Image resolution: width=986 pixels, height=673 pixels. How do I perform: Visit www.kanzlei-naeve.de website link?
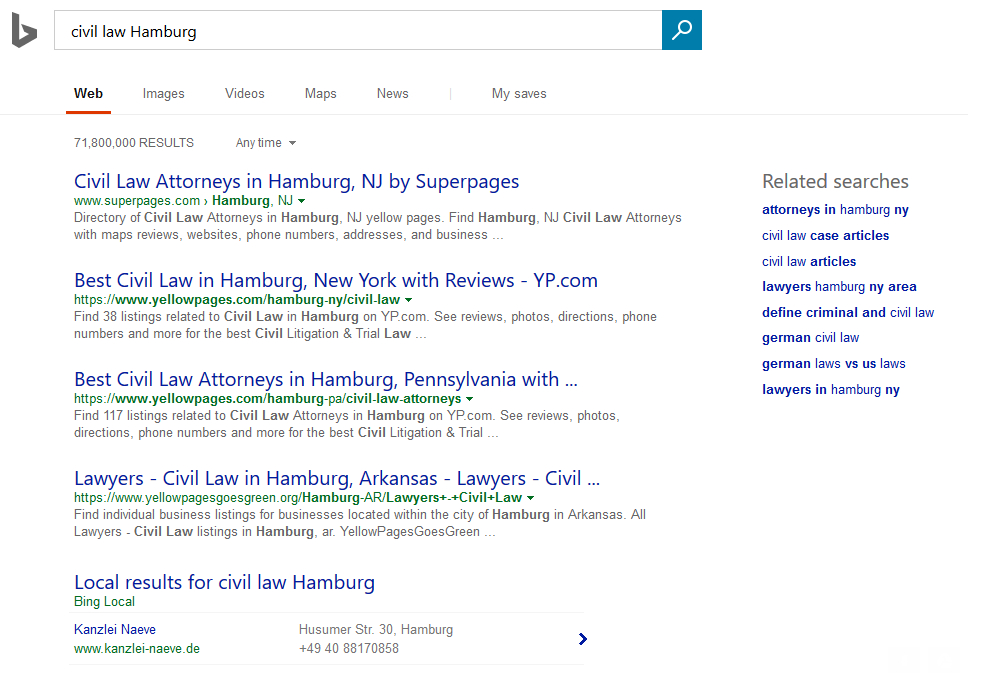click(x=137, y=648)
